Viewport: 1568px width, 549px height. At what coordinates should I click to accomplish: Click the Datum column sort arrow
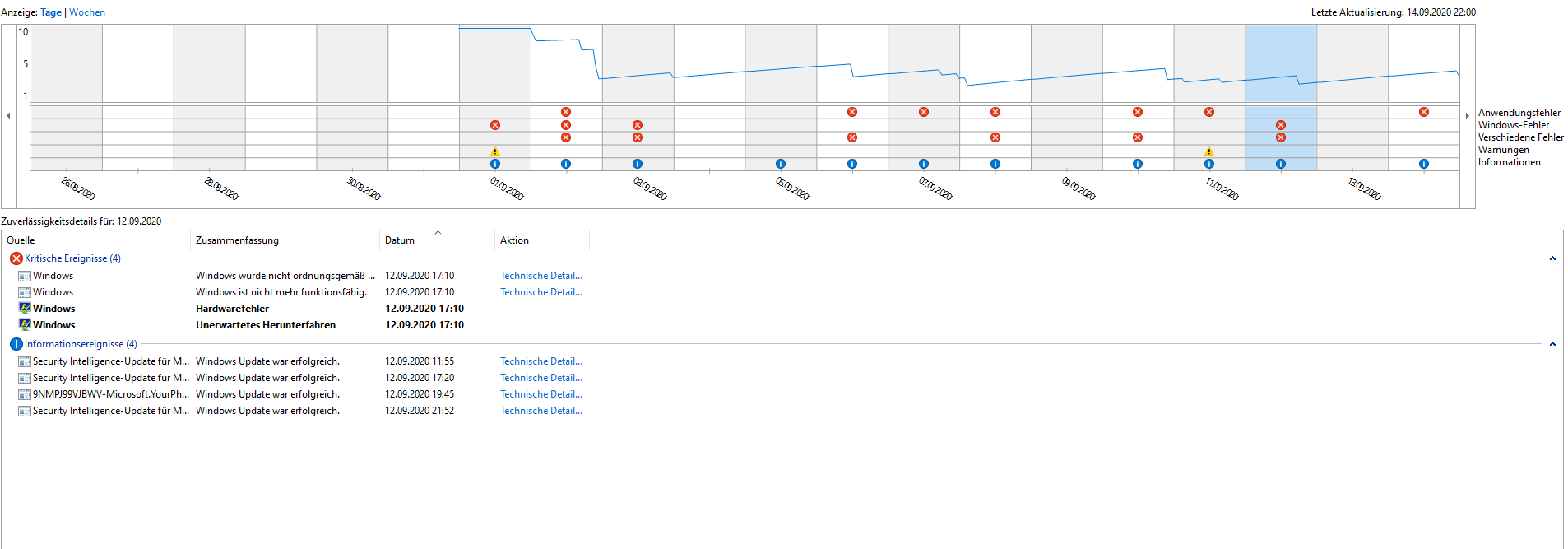tap(438, 233)
